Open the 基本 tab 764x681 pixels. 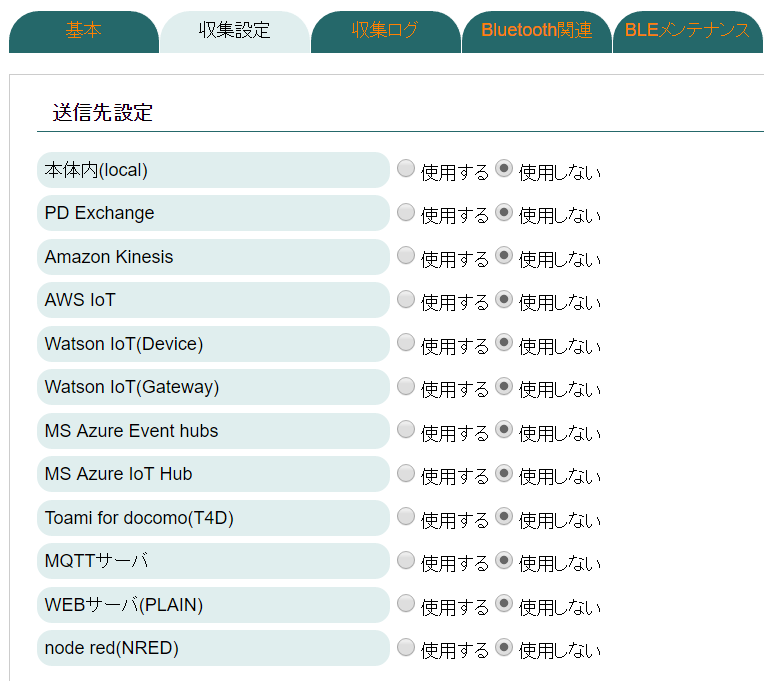click(84, 31)
